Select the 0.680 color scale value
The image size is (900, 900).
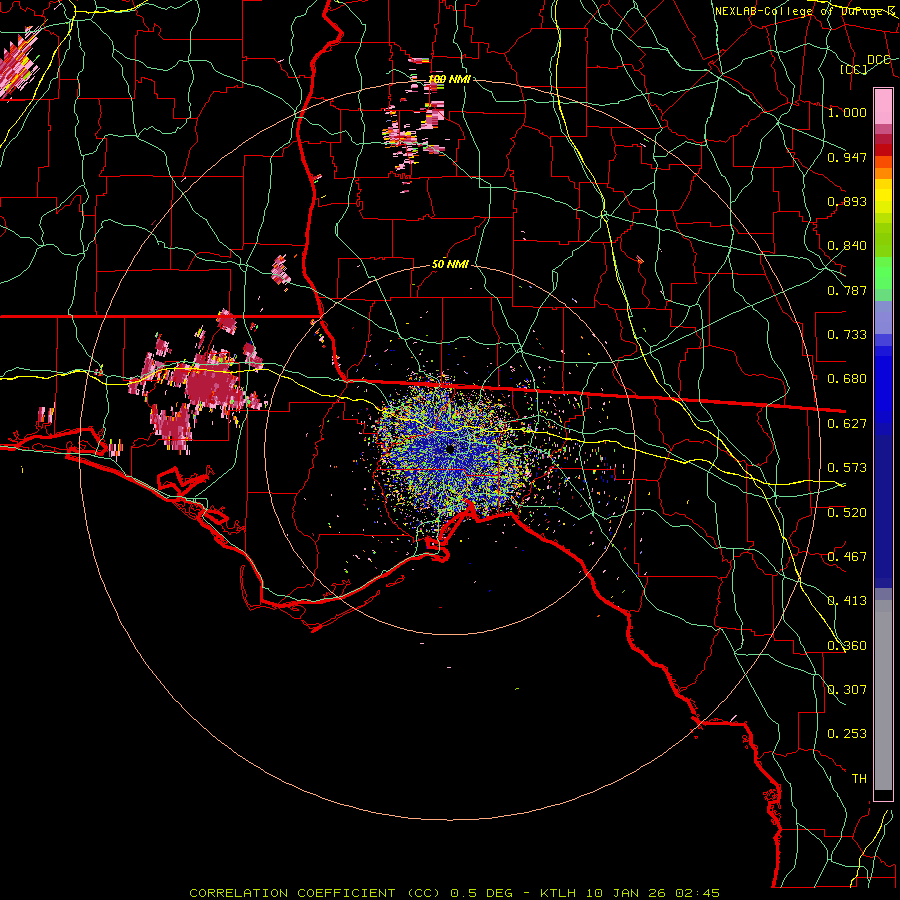(847, 379)
